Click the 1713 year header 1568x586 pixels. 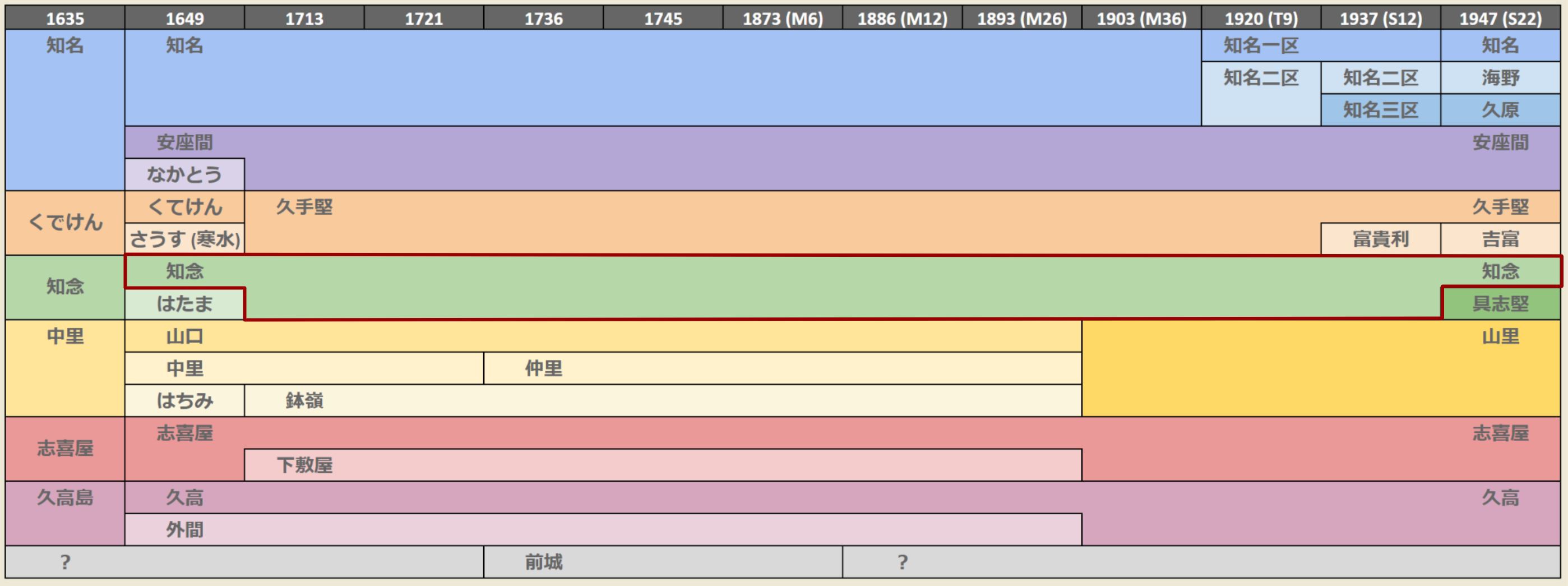(x=304, y=19)
